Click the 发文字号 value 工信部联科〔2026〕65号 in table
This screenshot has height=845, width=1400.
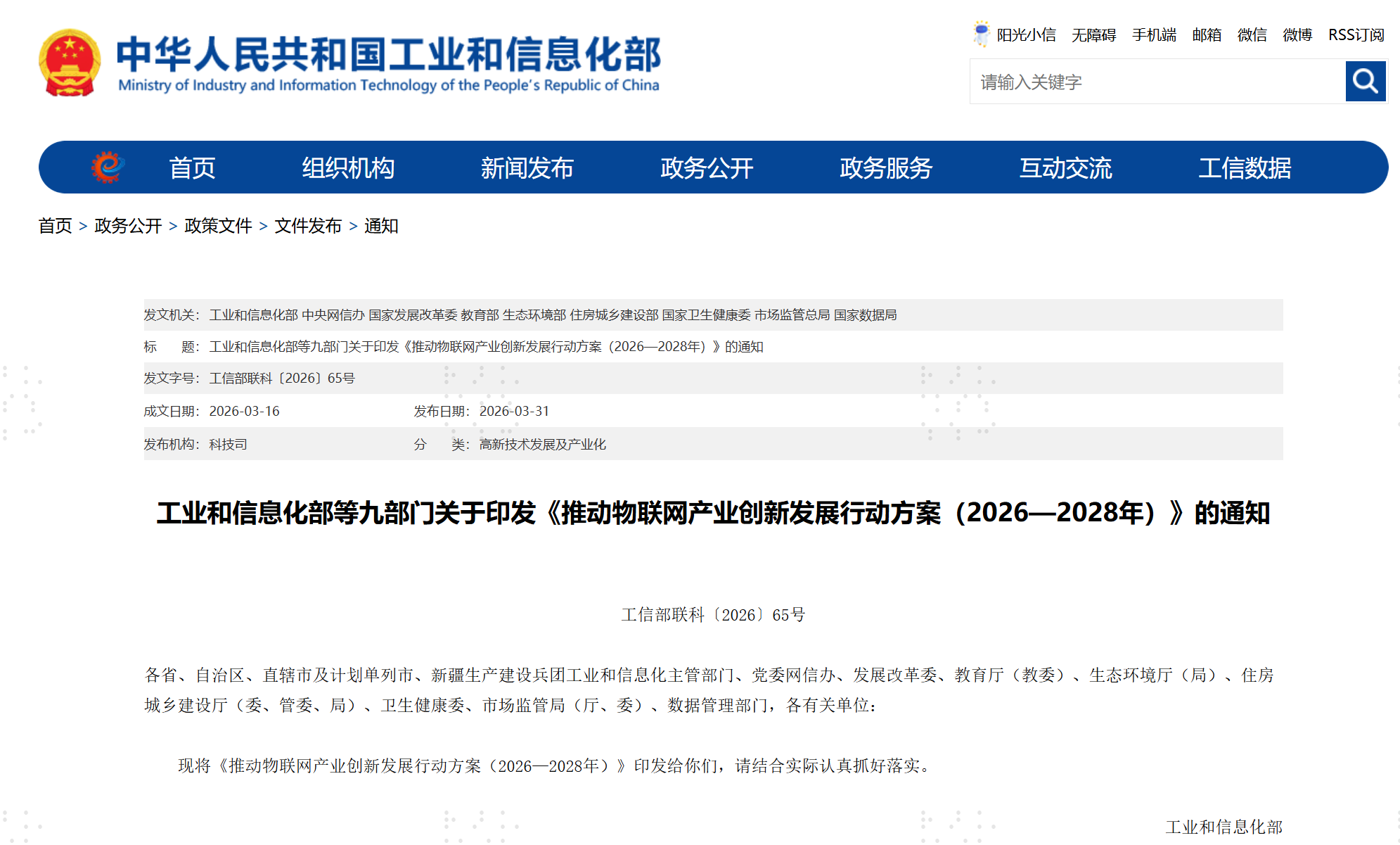point(282,379)
